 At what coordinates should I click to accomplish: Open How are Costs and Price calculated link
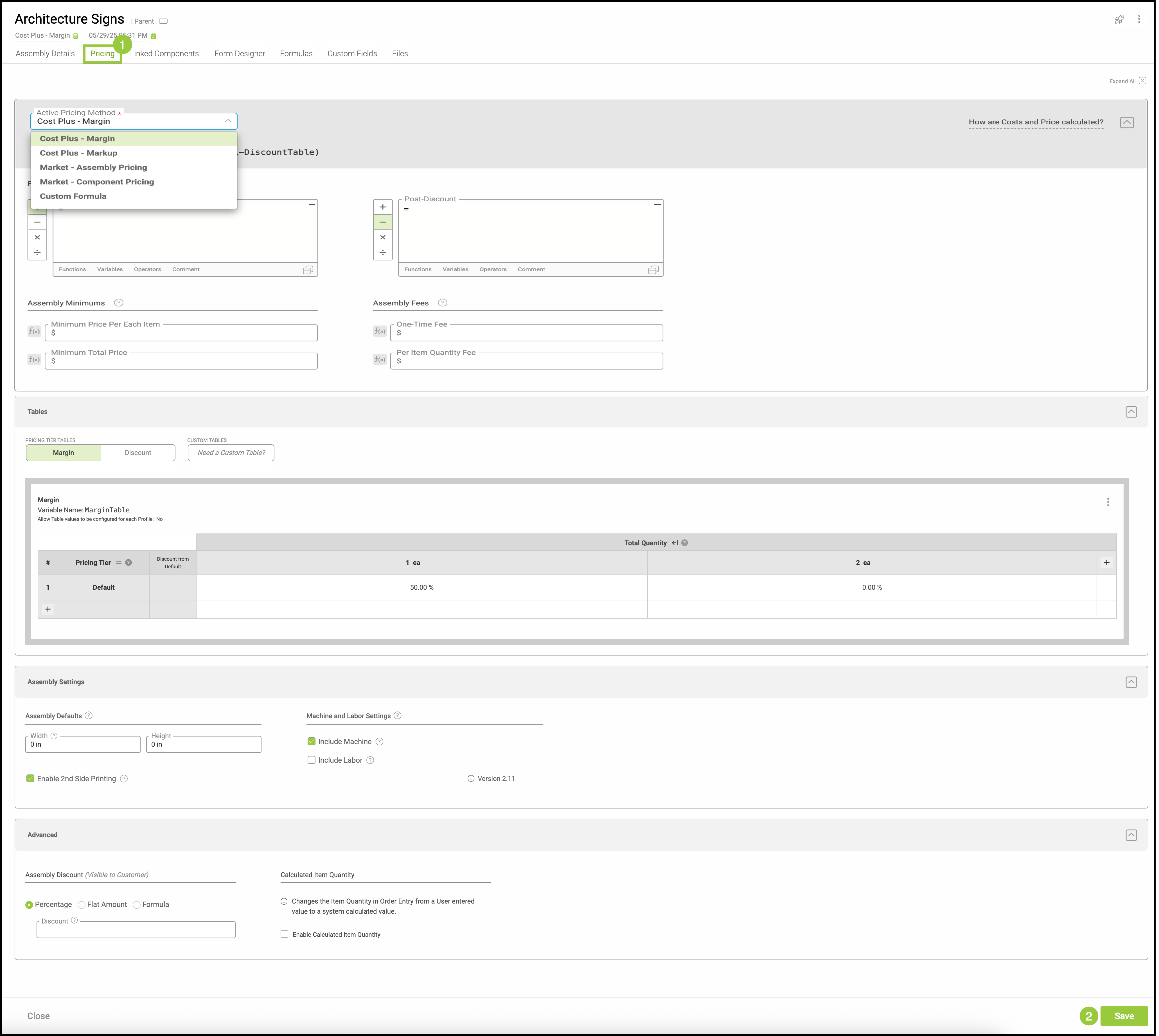[x=1036, y=122]
